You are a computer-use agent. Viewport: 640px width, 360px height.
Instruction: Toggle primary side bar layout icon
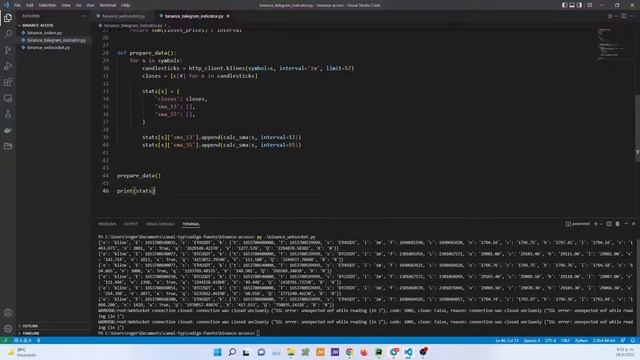click(x=564, y=5)
